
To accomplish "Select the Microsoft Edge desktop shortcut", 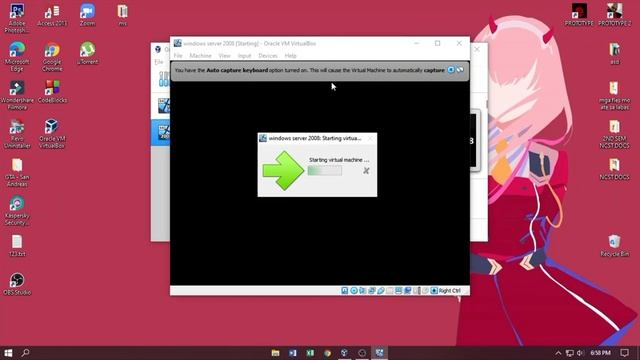I will 17,56.
